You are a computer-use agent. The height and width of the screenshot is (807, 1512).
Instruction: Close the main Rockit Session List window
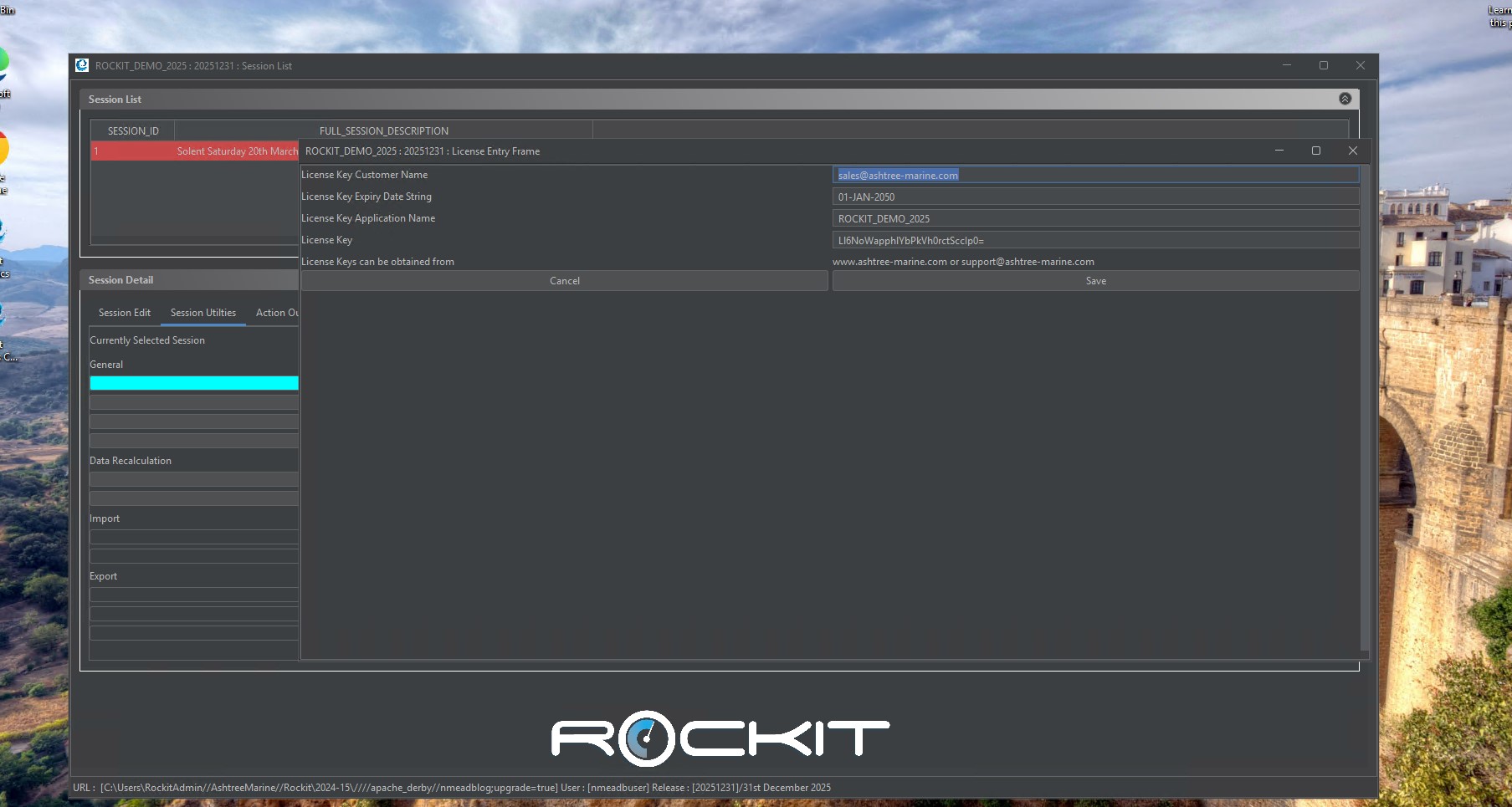coord(1360,65)
